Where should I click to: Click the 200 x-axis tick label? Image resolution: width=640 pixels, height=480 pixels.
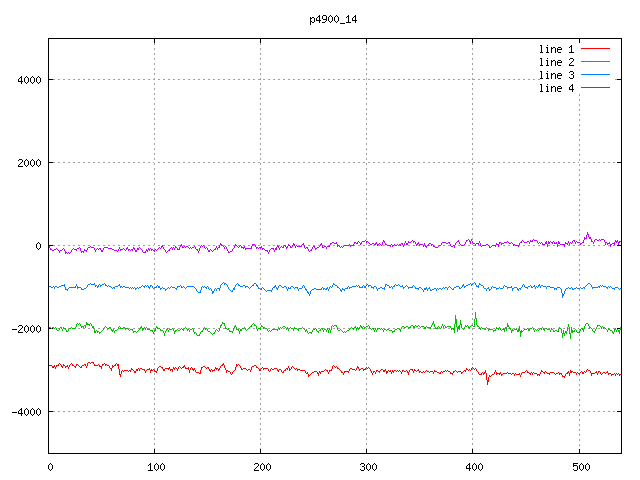tap(261, 466)
